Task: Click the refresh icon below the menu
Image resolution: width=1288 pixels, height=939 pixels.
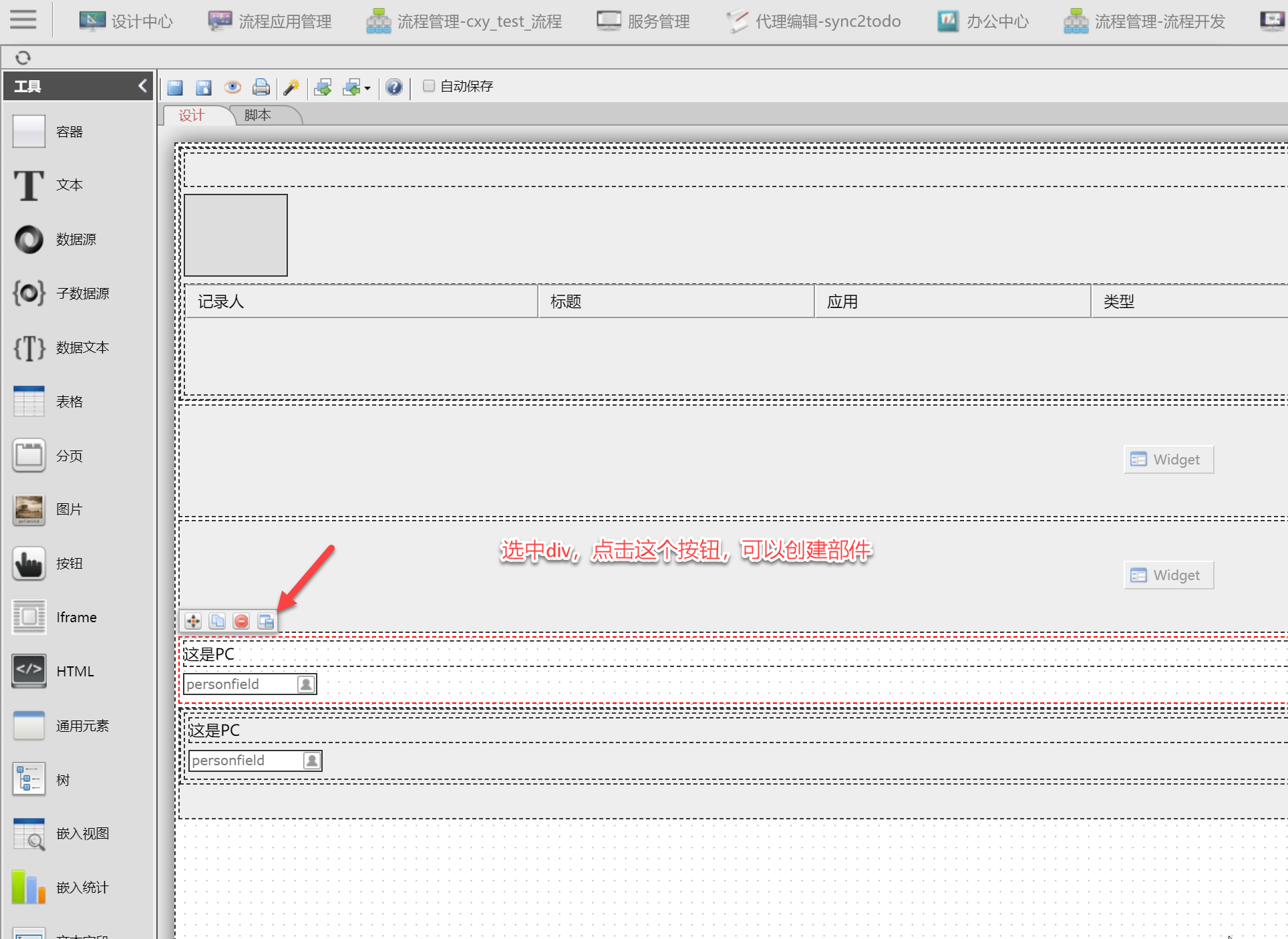Action: coord(23,57)
